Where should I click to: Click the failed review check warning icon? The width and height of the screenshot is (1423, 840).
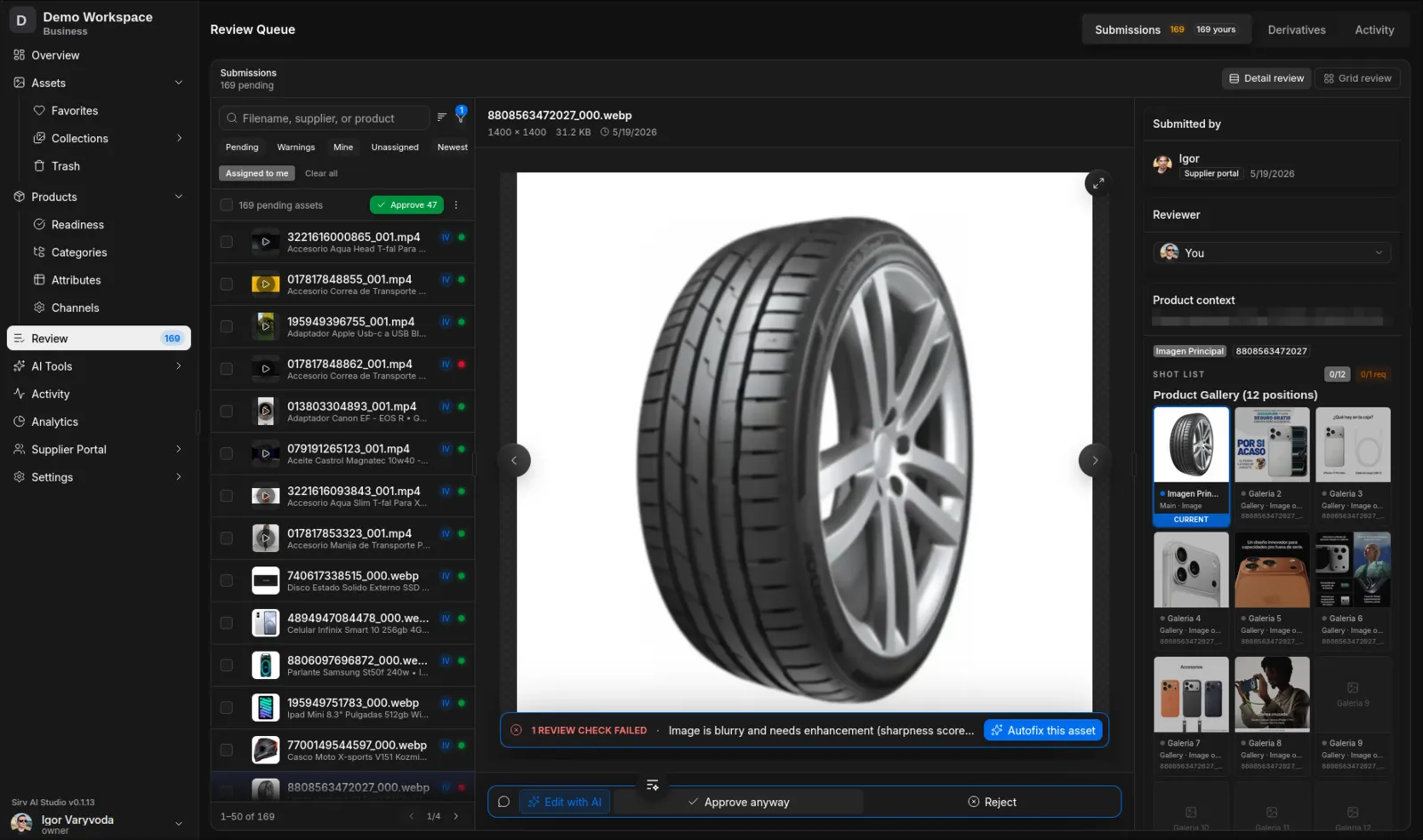[516, 731]
